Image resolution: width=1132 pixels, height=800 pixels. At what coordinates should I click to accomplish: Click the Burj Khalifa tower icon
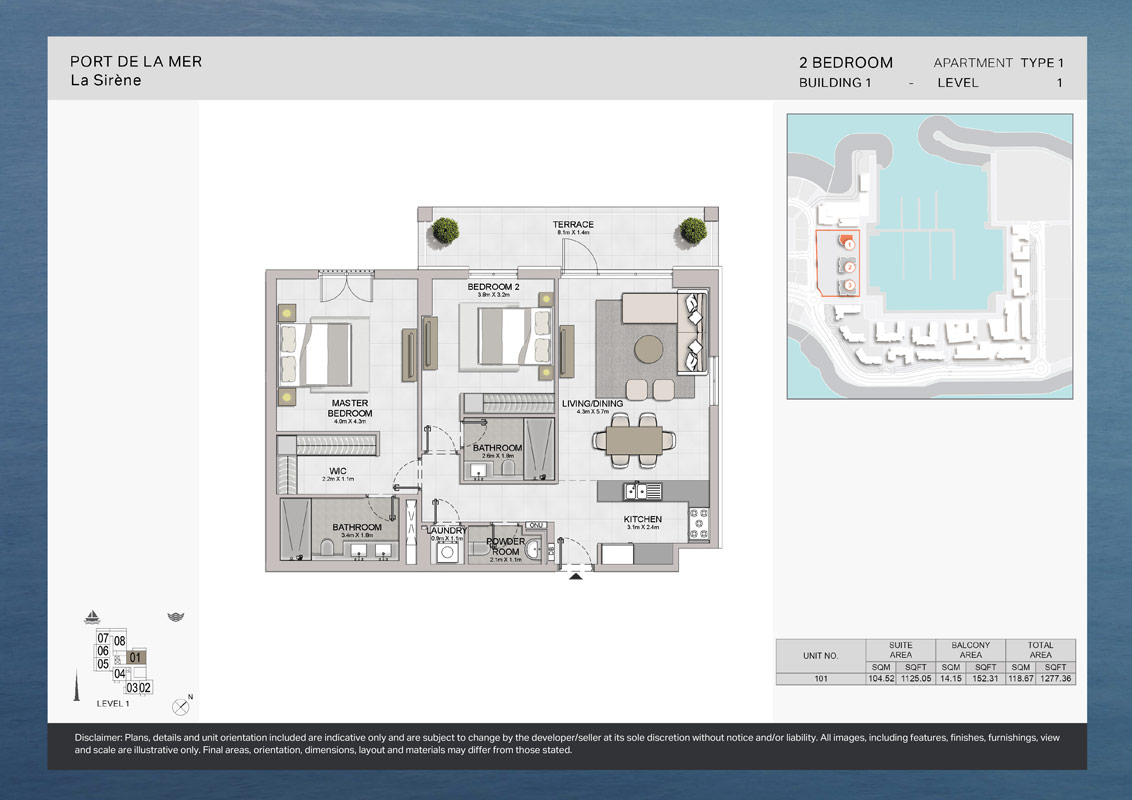click(77, 684)
